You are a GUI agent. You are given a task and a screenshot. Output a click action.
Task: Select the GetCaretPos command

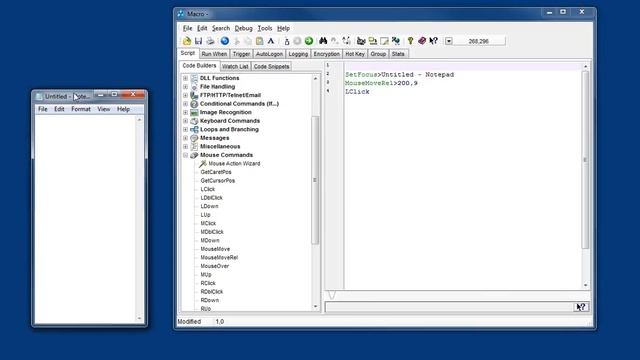coord(216,172)
